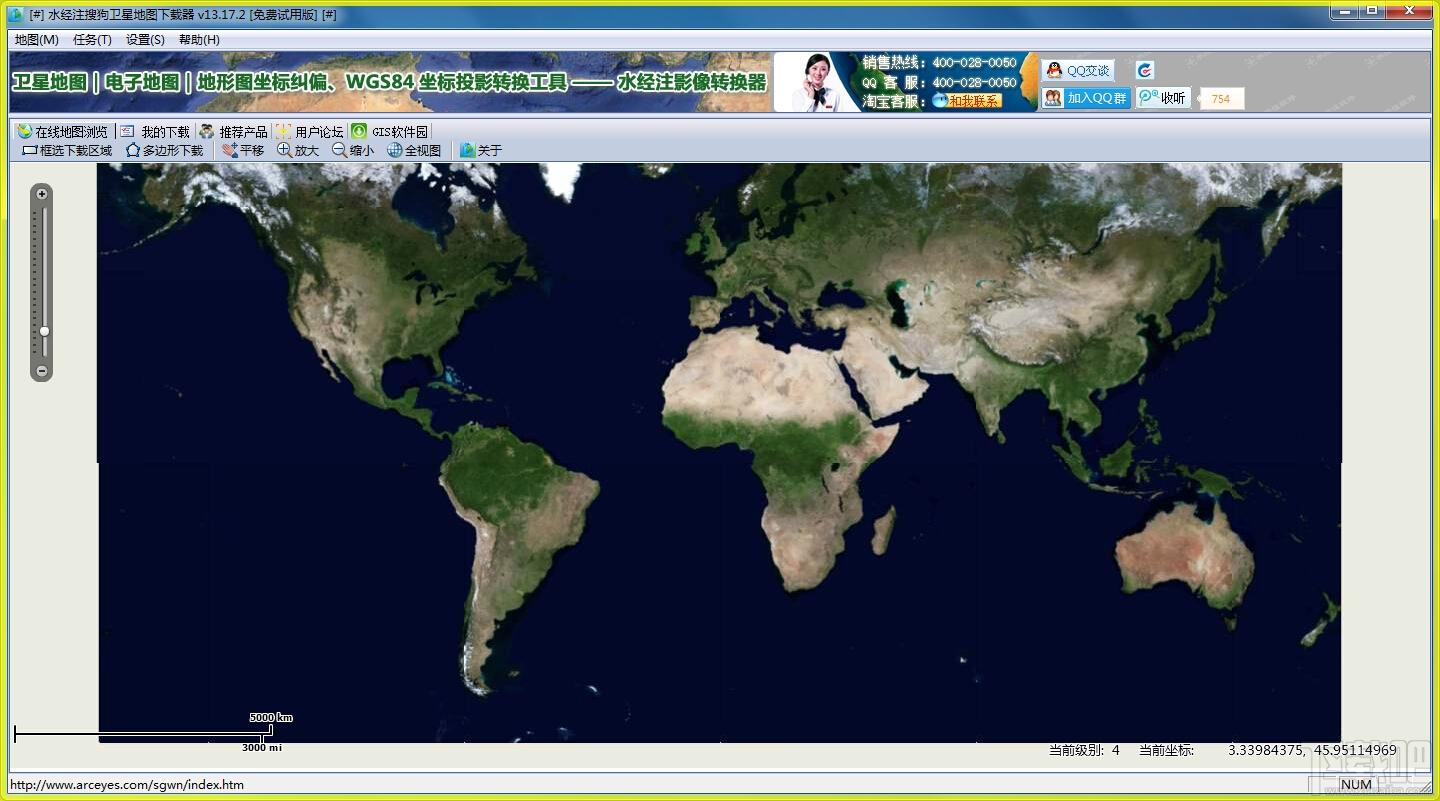1440x801 pixels.
Task: Click the 5000 km scale bar label
Action: click(271, 718)
